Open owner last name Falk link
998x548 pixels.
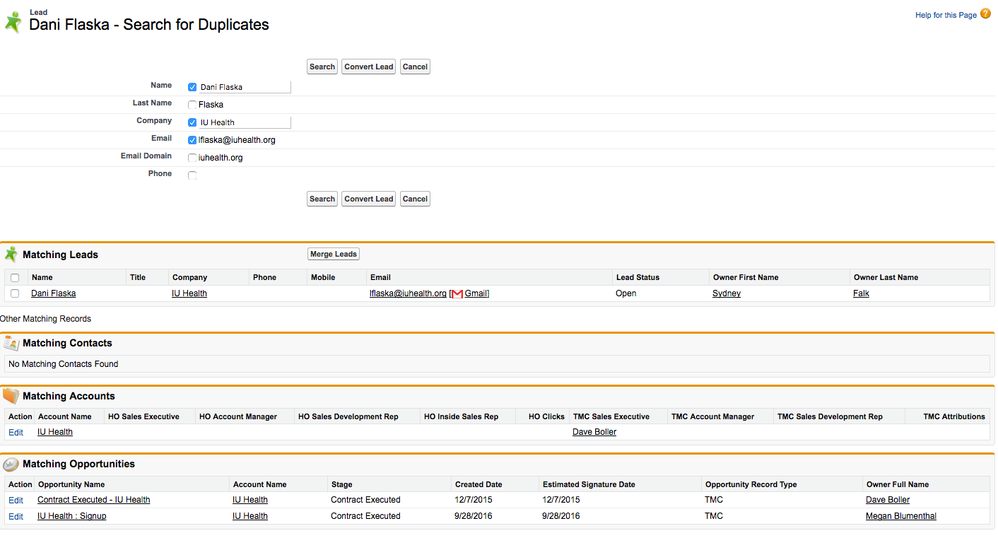[x=861, y=293]
